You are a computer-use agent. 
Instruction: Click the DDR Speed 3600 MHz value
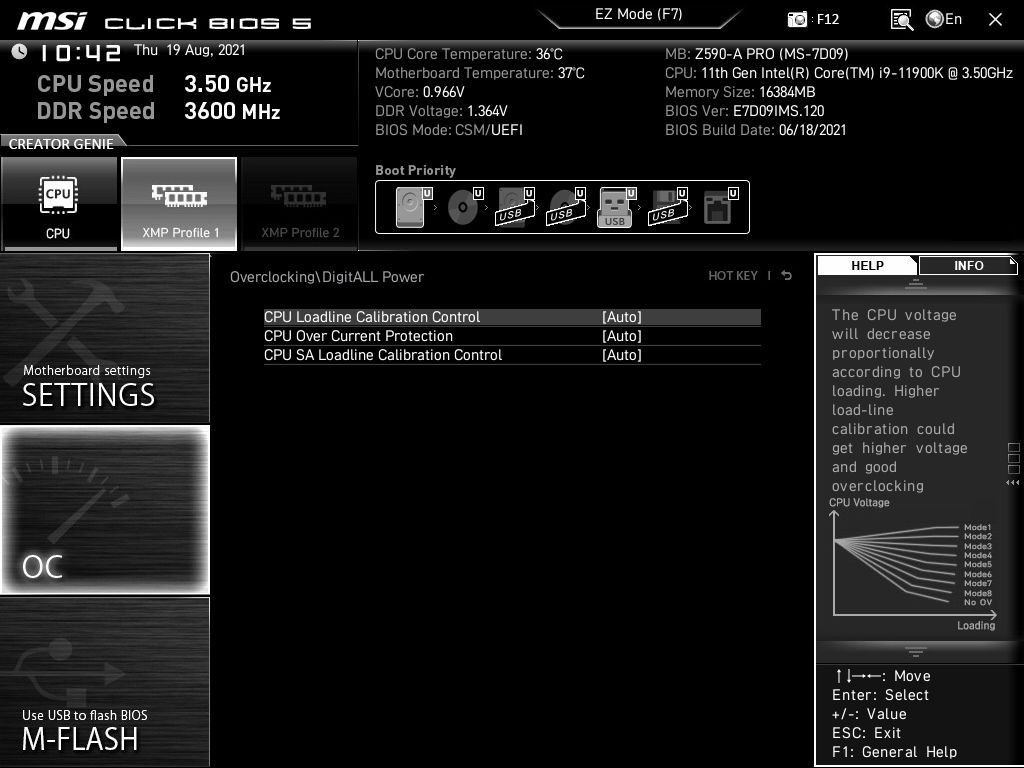pos(232,110)
